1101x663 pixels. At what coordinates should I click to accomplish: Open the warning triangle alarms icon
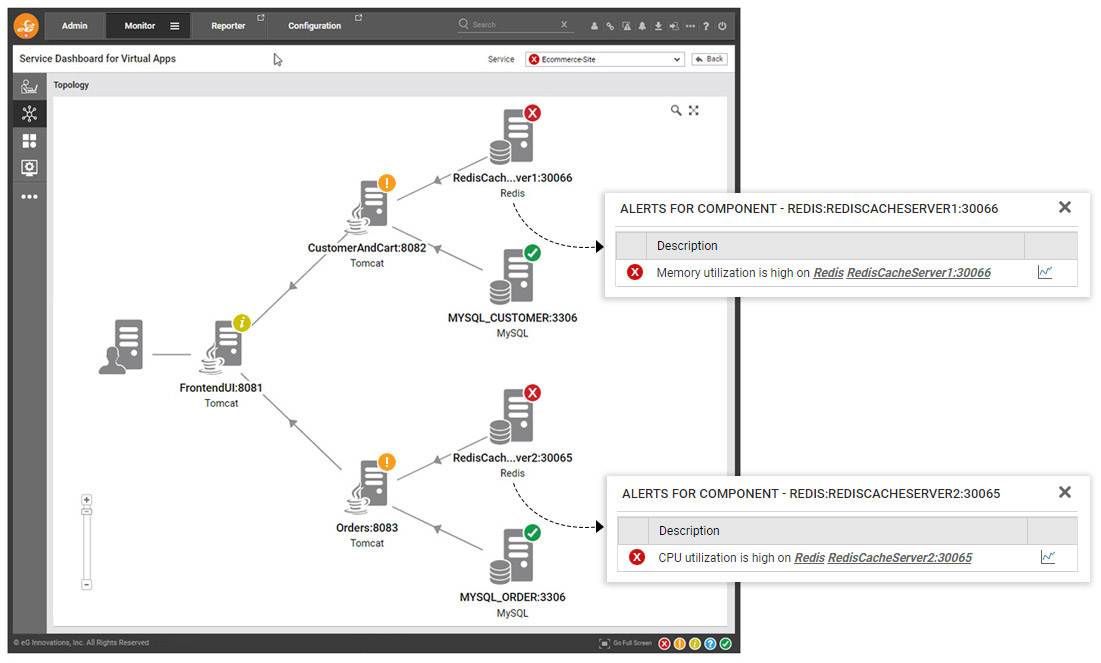[x=626, y=26]
